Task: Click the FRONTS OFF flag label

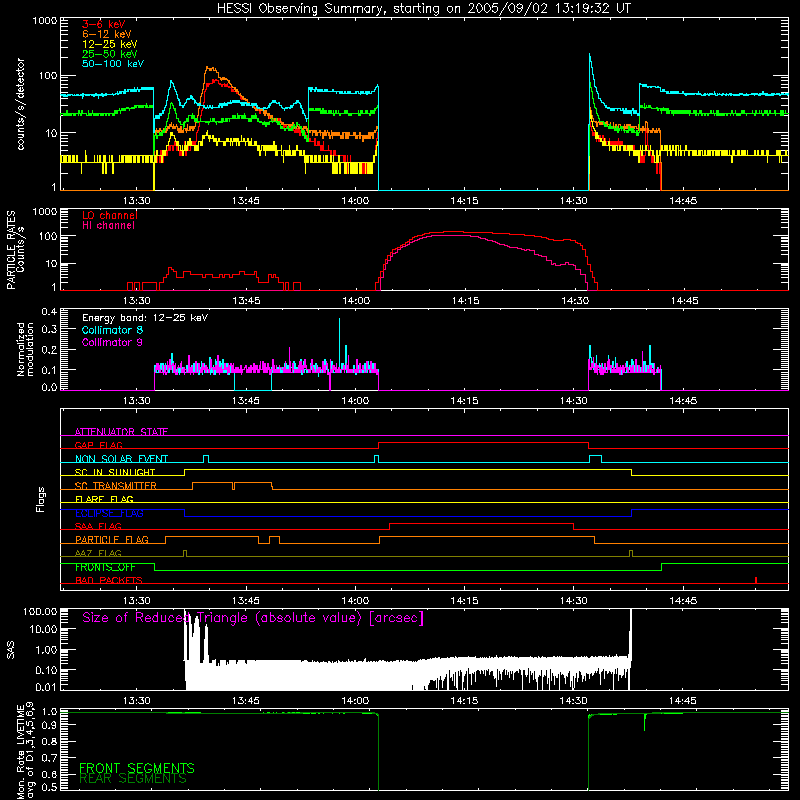Action: tap(105, 567)
